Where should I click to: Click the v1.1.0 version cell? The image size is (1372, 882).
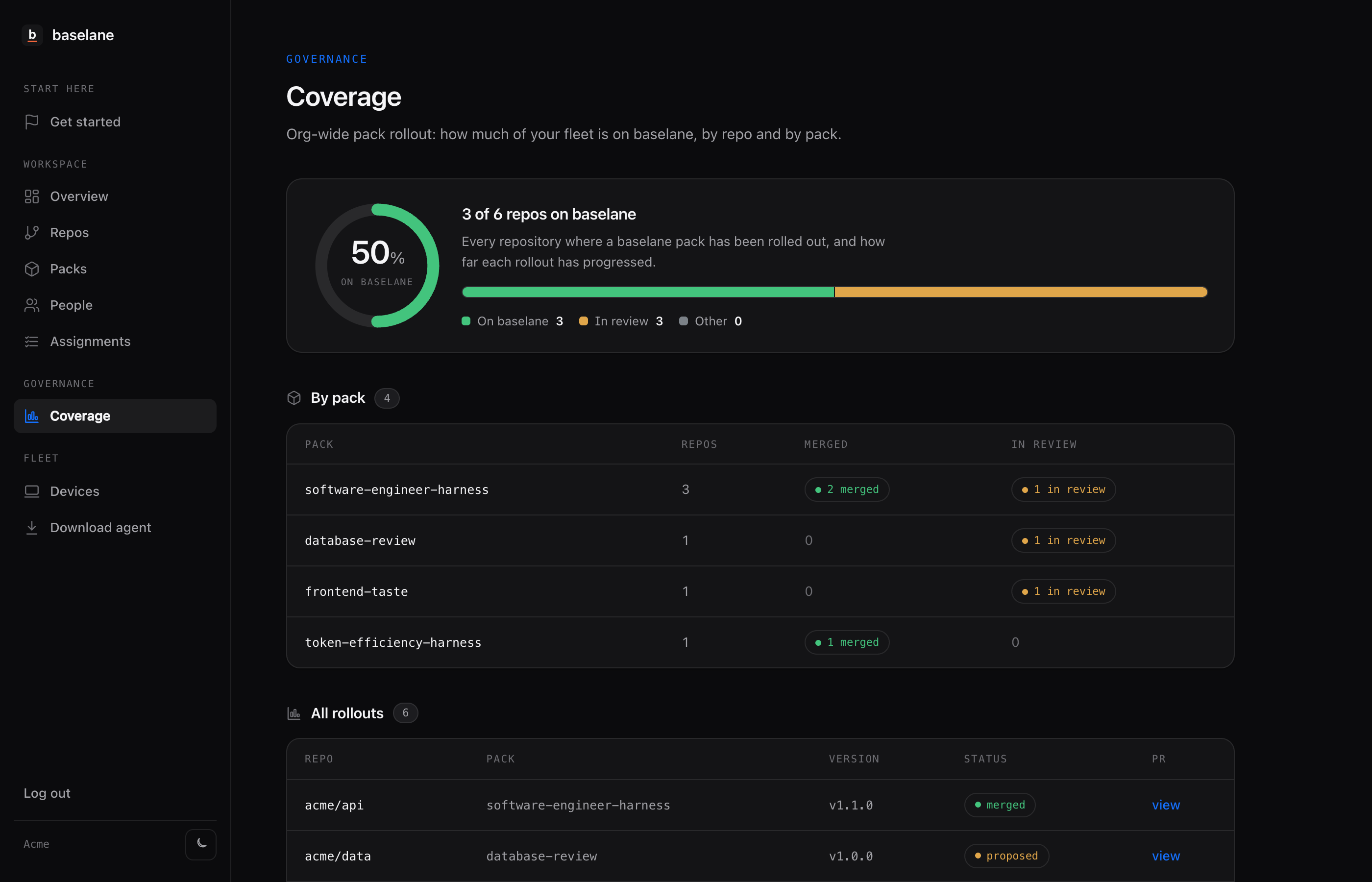coord(851,805)
